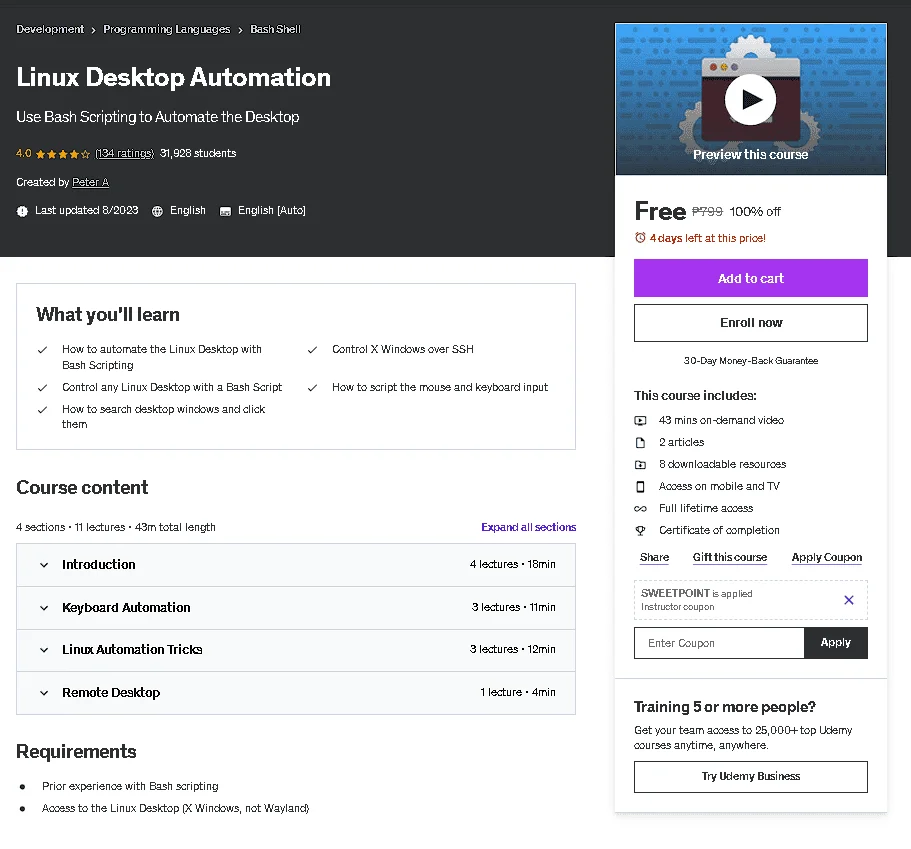Click the first breadcrumb arrow separator
This screenshot has height=849, width=911.
pyautogui.click(x=93, y=30)
